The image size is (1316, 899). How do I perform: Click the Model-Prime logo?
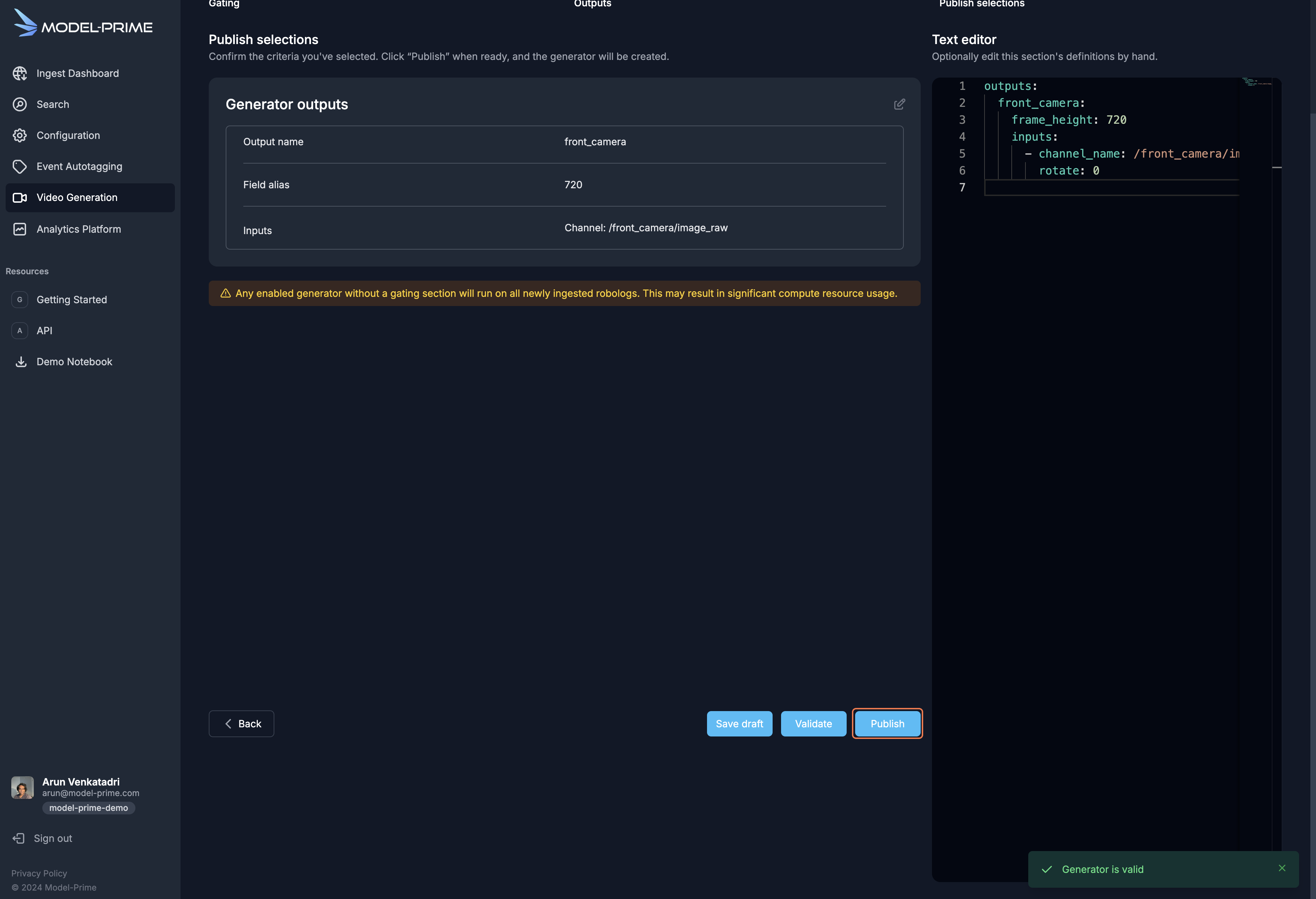[x=83, y=23]
